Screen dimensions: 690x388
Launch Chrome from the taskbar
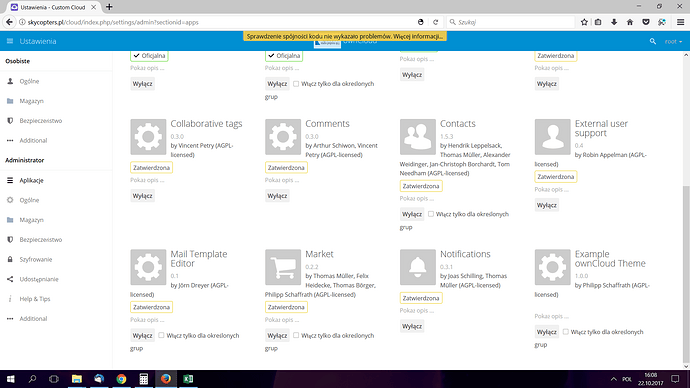point(121,379)
